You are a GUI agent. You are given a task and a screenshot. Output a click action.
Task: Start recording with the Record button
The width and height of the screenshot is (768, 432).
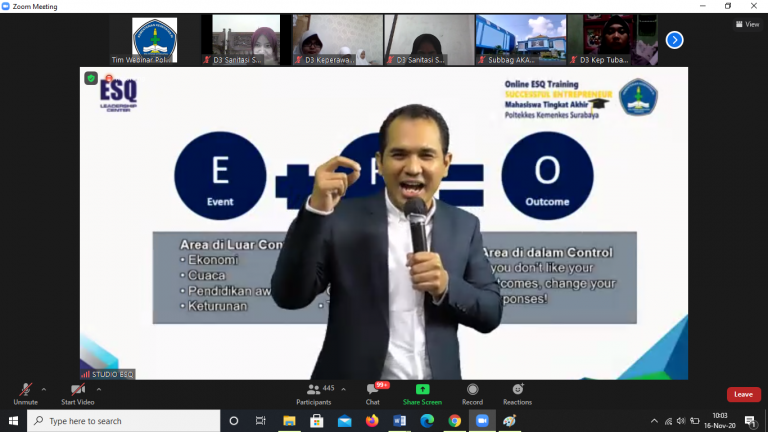coord(472,392)
